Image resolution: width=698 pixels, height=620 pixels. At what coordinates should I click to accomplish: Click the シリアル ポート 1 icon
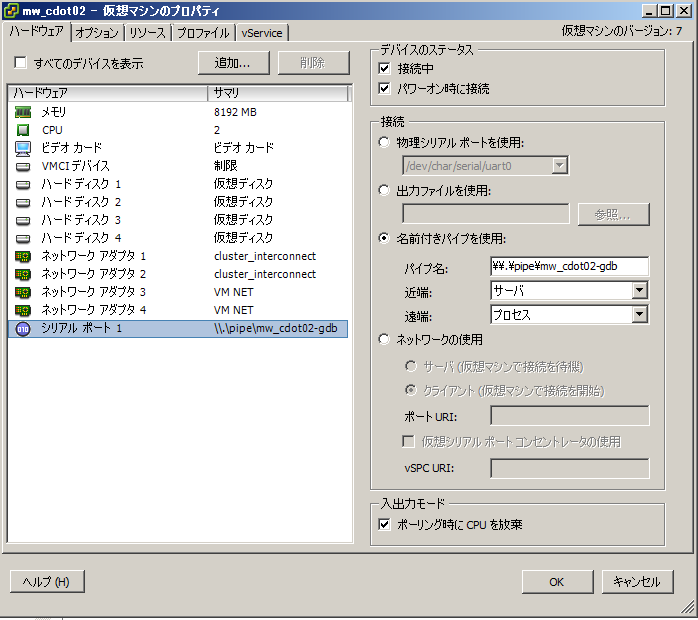23,329
